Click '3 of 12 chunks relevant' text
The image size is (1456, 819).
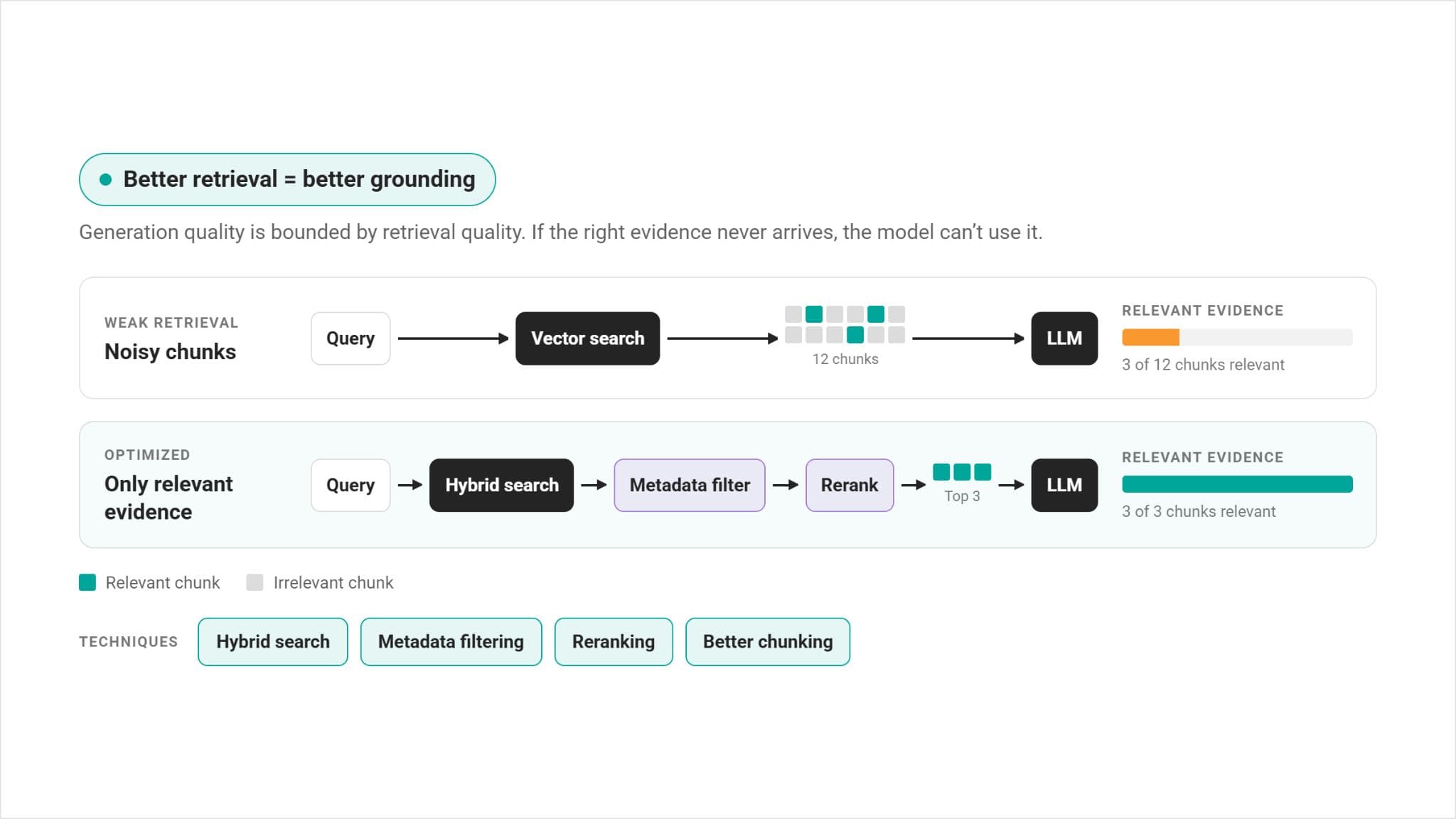(1203, 365)
